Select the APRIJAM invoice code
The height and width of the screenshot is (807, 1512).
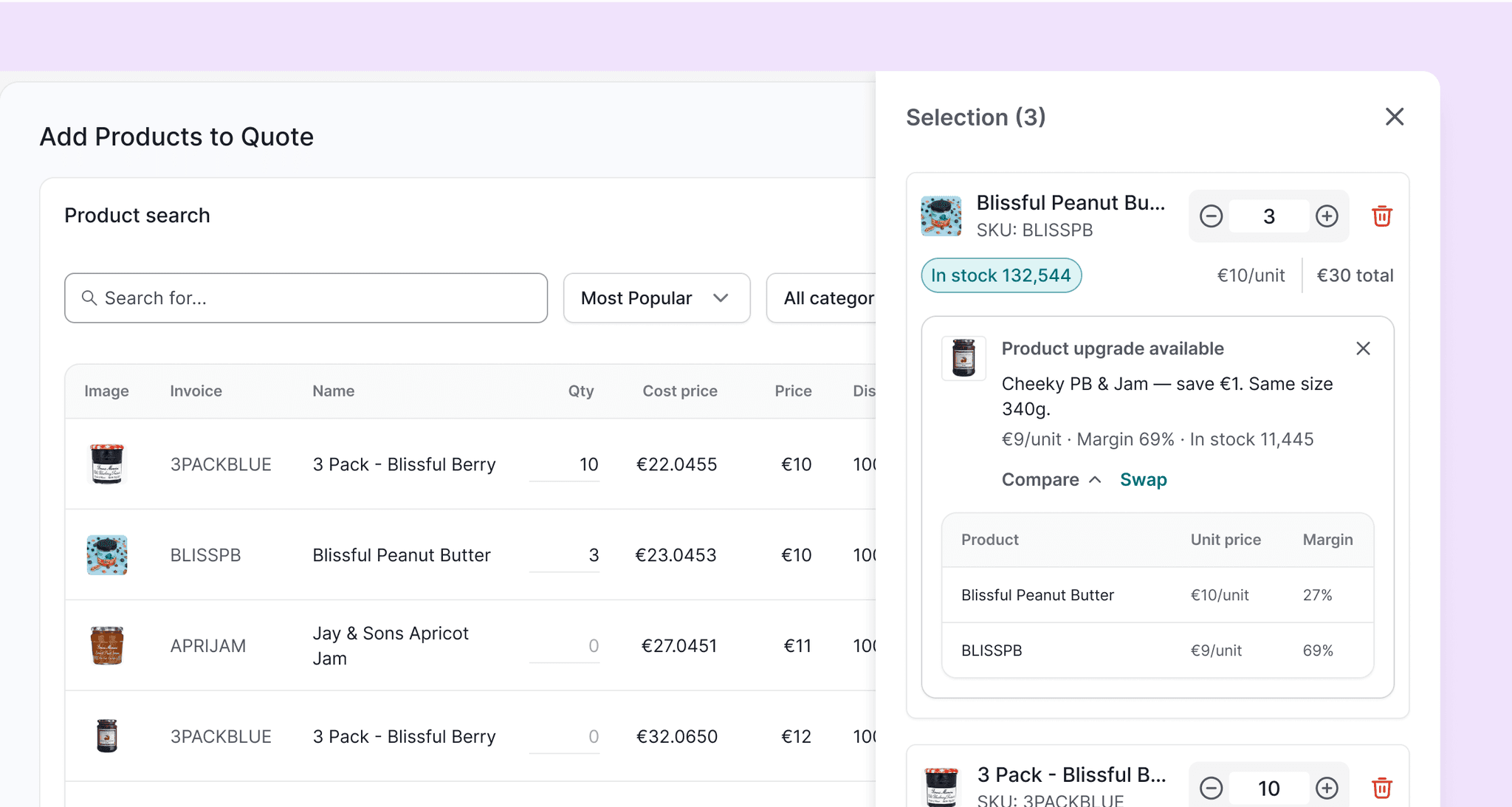[x=207, y=646]
